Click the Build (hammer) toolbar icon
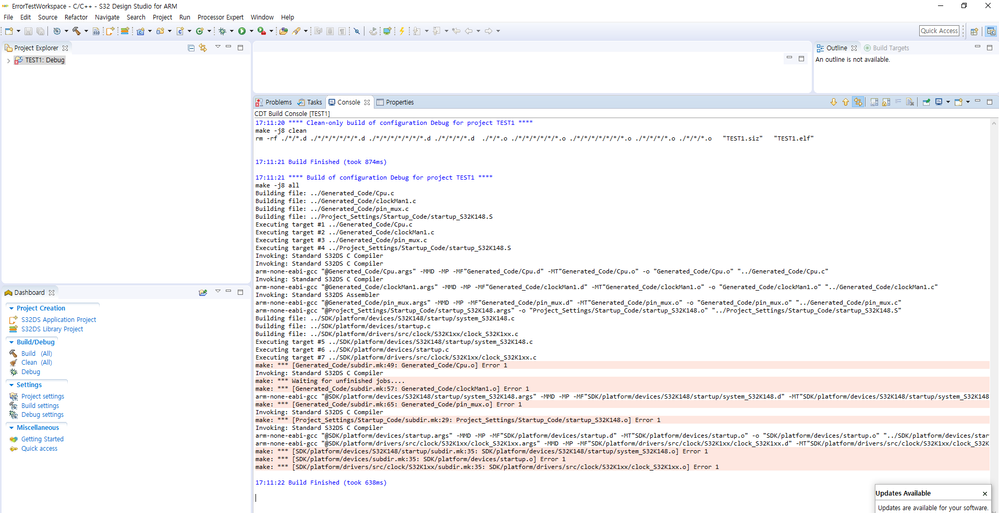The height and width of the screenshot is (513, 999). coord(76,31)
